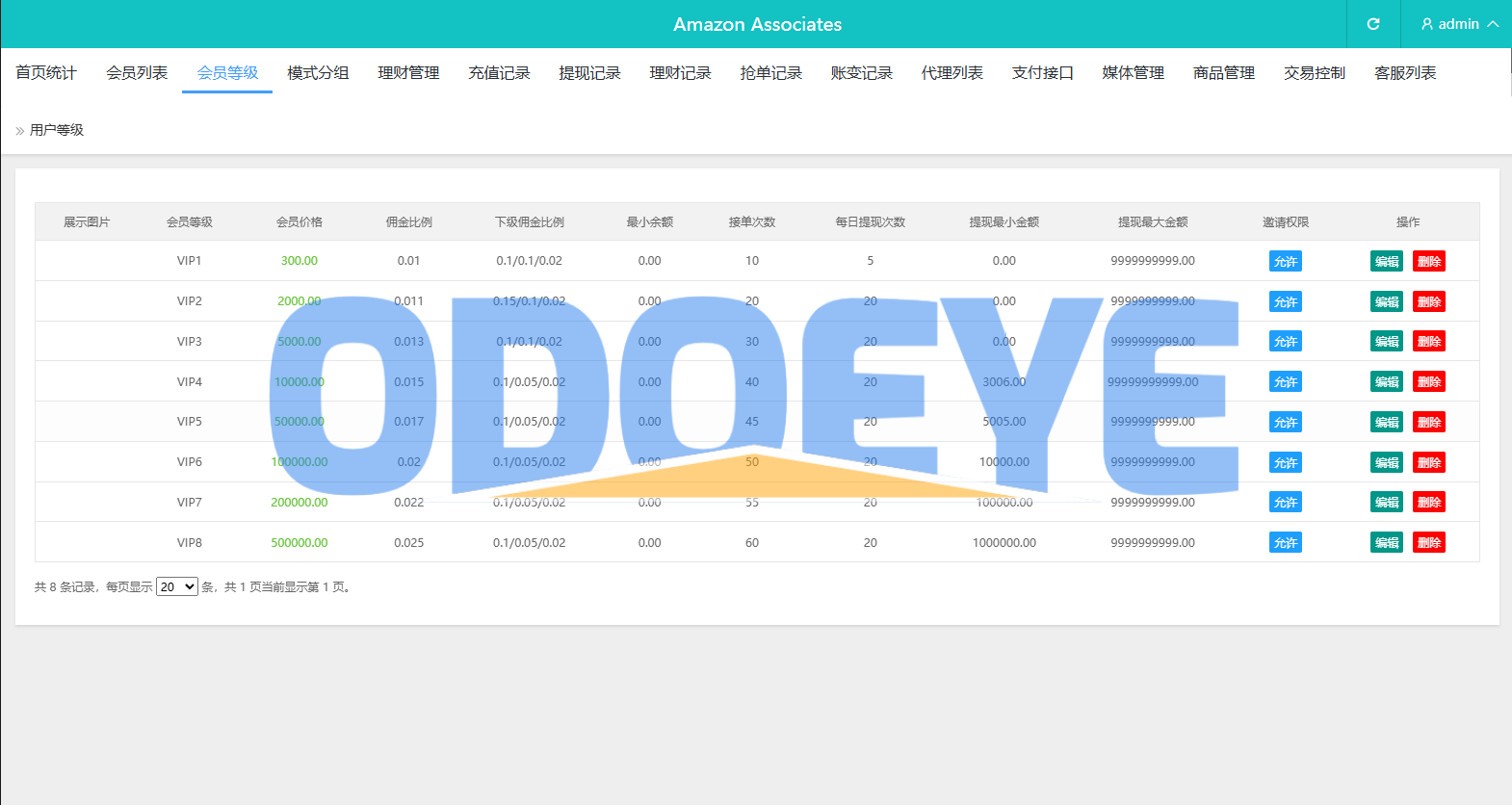Select the 支付接口 menu item

pos(1042,73)
